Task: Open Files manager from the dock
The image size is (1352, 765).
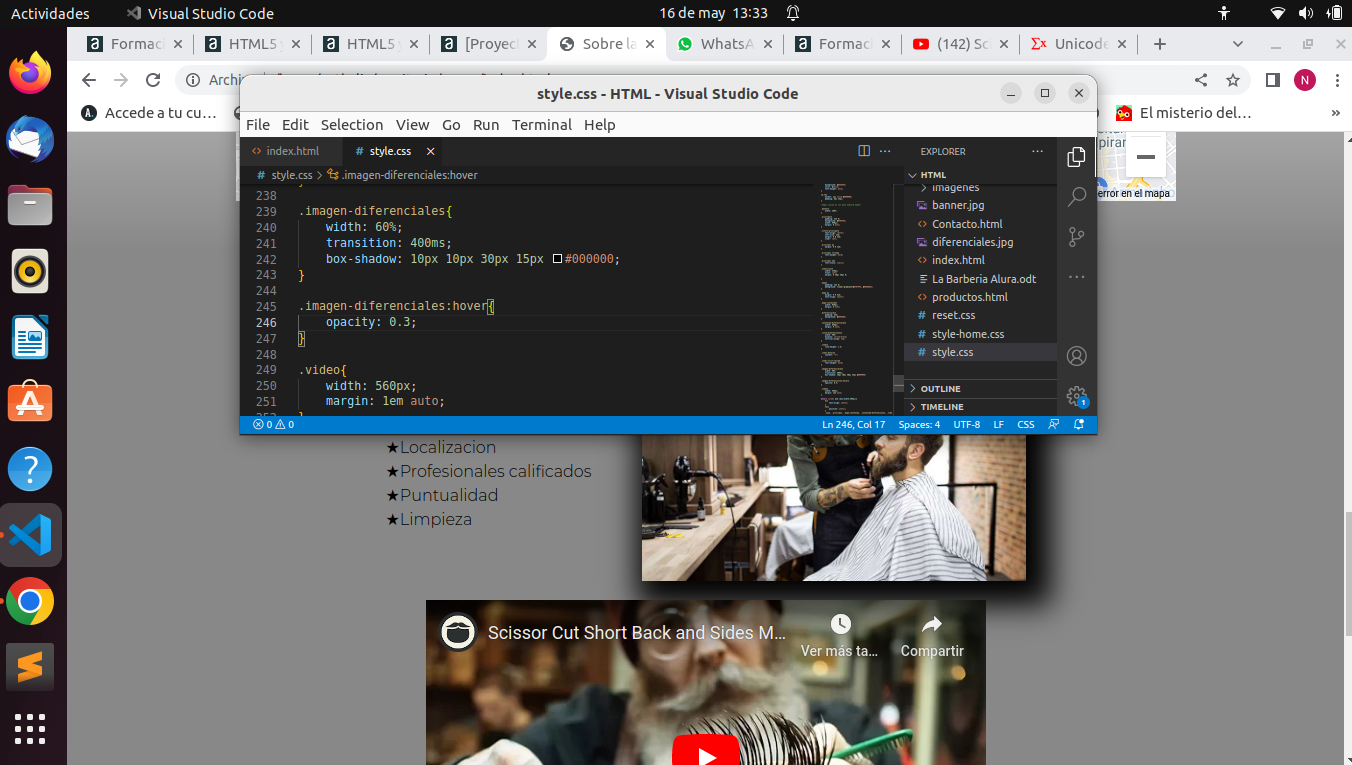Action: point(30,205)
